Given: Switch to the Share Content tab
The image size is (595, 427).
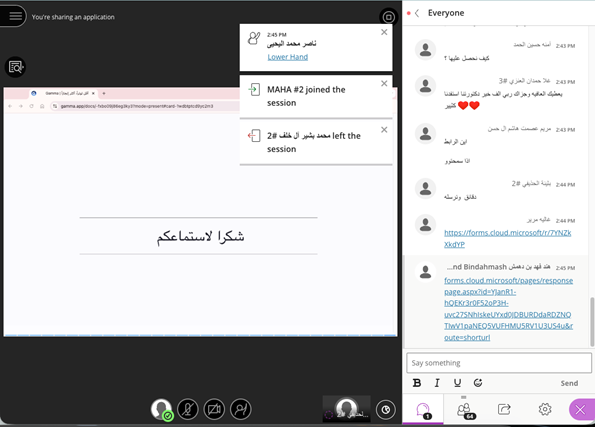Looking at the screenshot, I should click(x=504, y=409).
